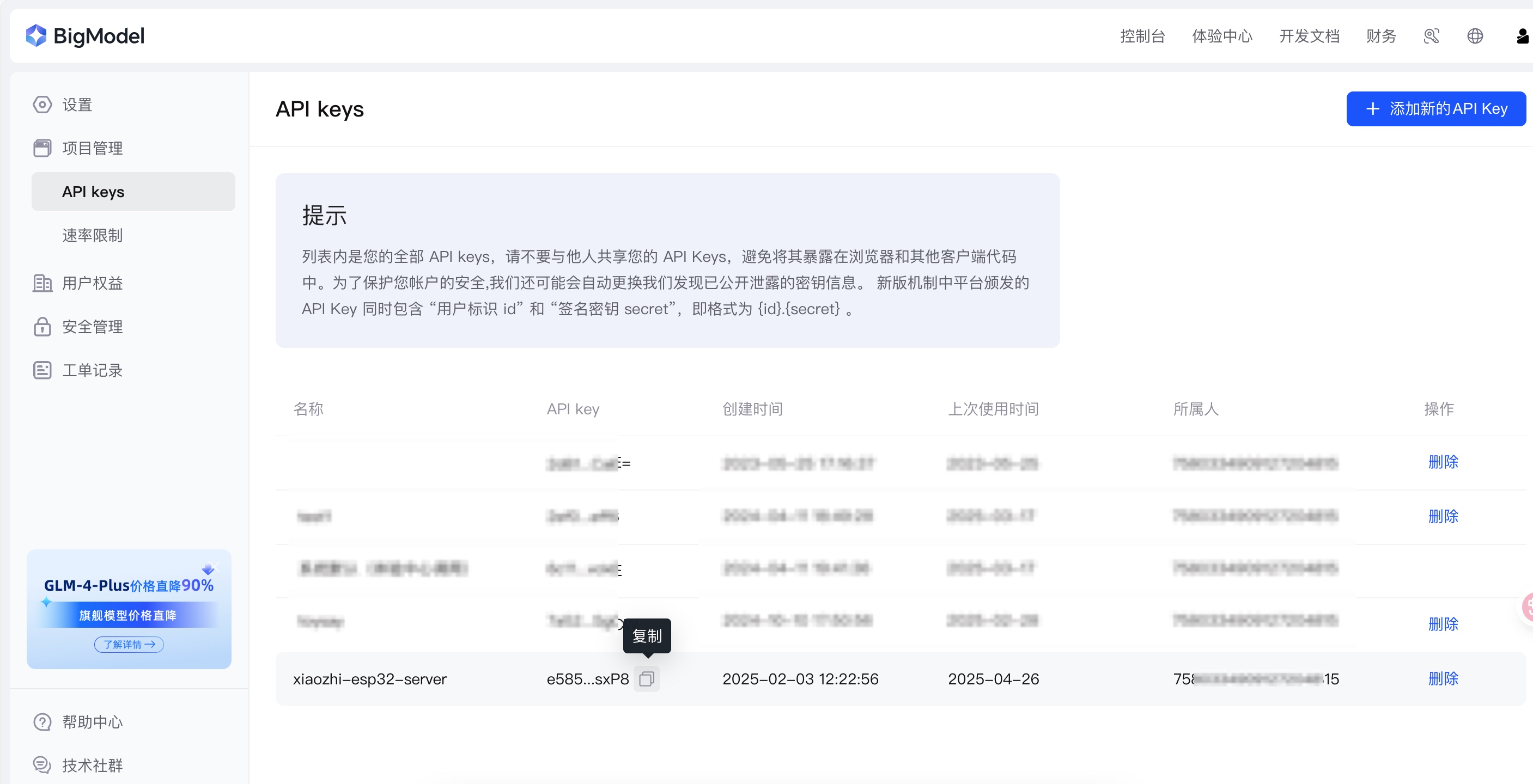Open 速率限制 in the sidebar
The height and width of the screenshot is (784, 1533).
pyautogui.click(x=92, y=235)
